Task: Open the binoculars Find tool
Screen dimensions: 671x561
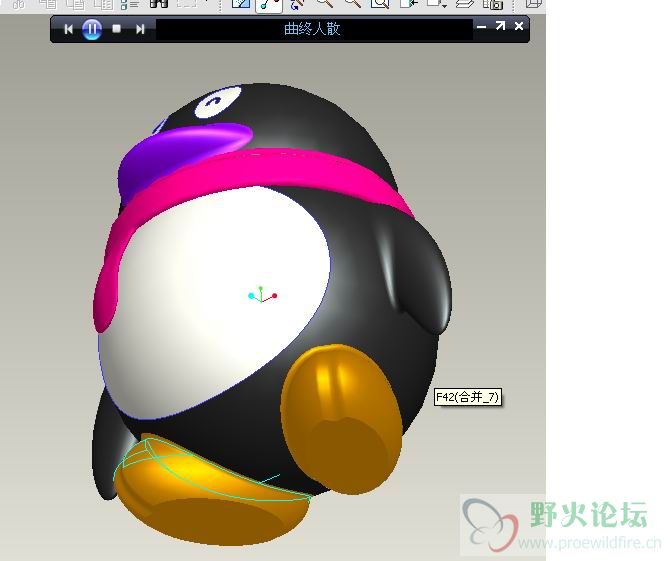Action: [159, 4]
